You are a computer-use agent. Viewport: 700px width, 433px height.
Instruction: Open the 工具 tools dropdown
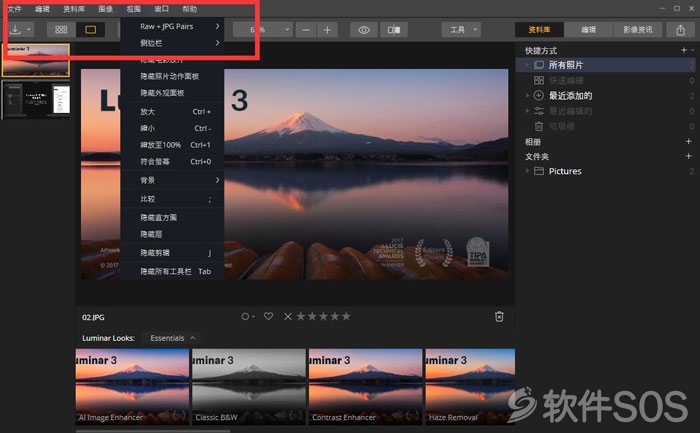(462, 30)
